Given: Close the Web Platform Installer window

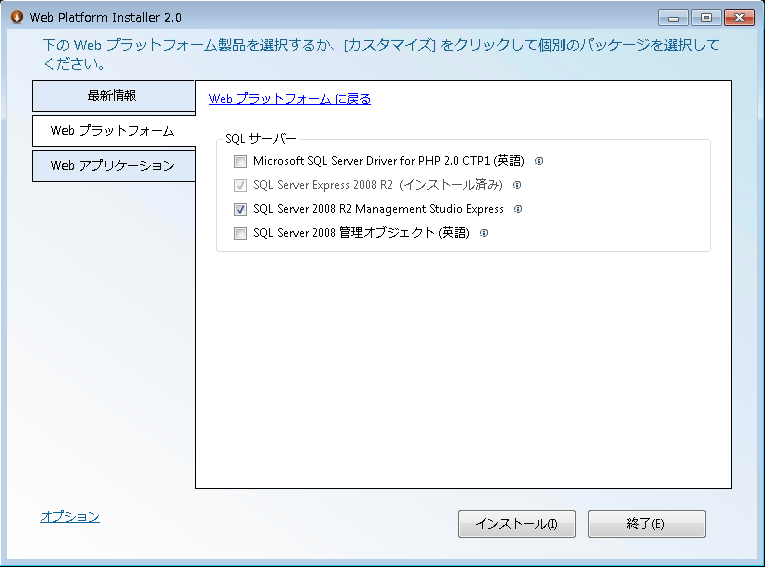Looking at the screenshot, I should point(739,18).
